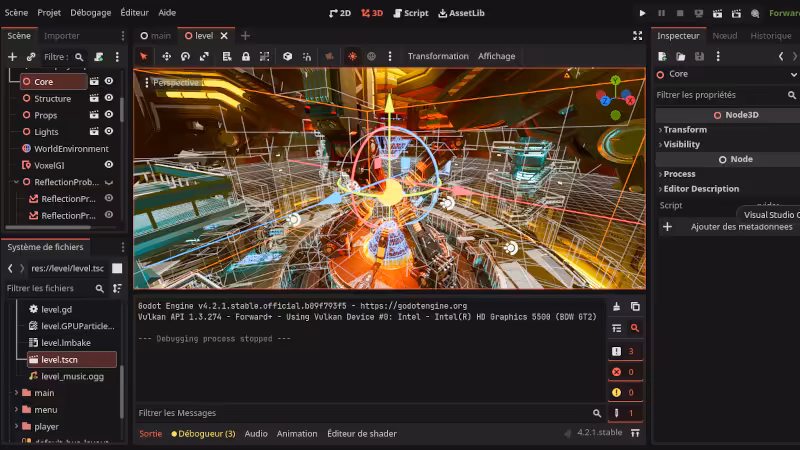The width and height of the screenshot is (800, 450).
Task: Toggle warning messages filter in output
Action: point(624,392)
